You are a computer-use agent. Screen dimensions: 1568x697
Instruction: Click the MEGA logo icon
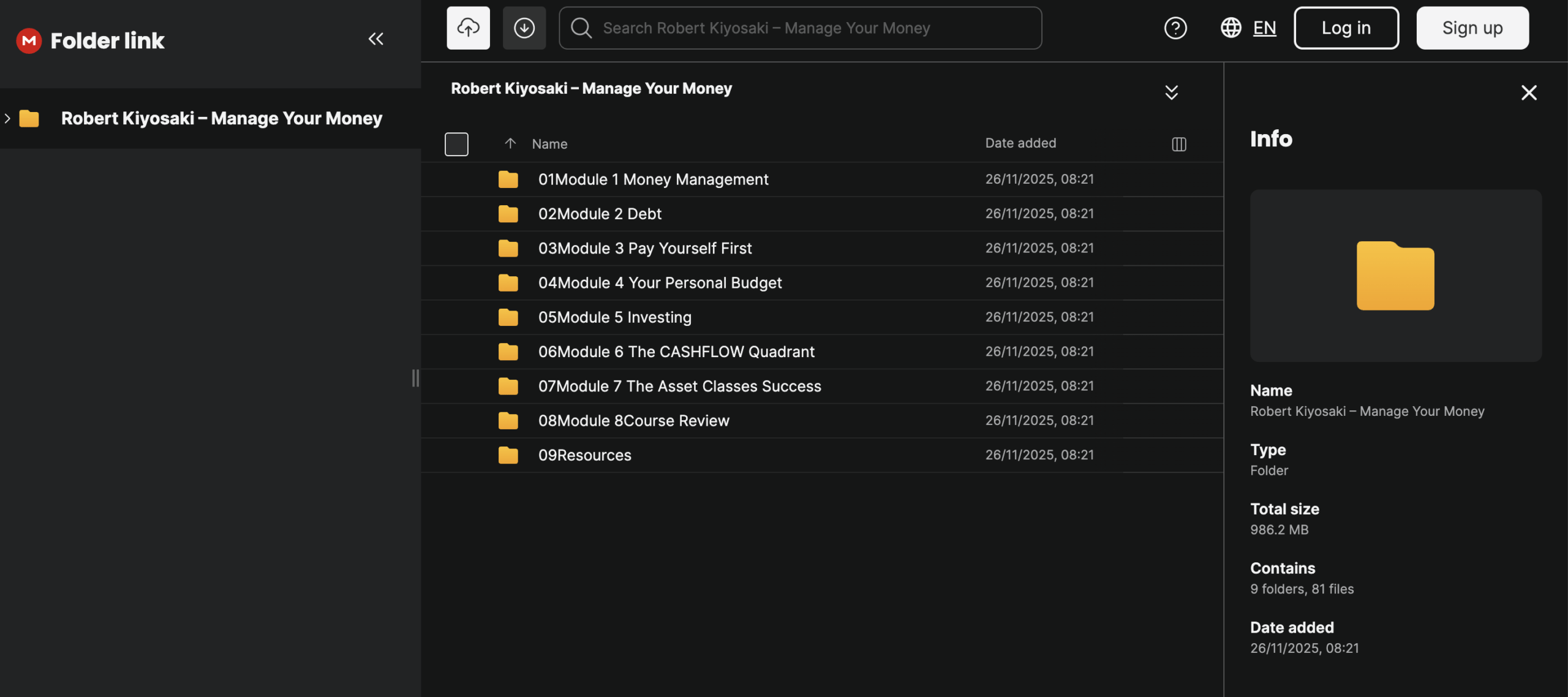click(x=28, y=40)
